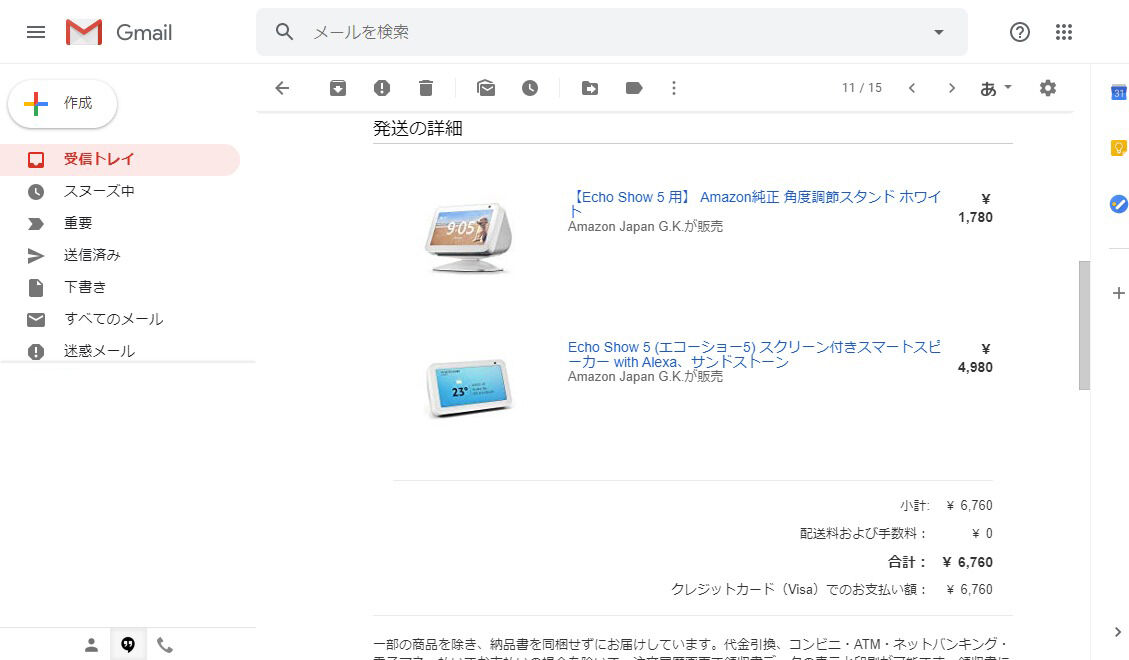Click the 合計 total line
The image size is (1129, 660).
(940, 562)
